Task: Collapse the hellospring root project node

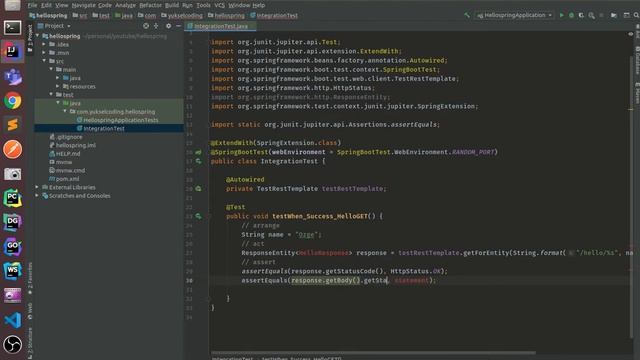Action: [38, 36]
